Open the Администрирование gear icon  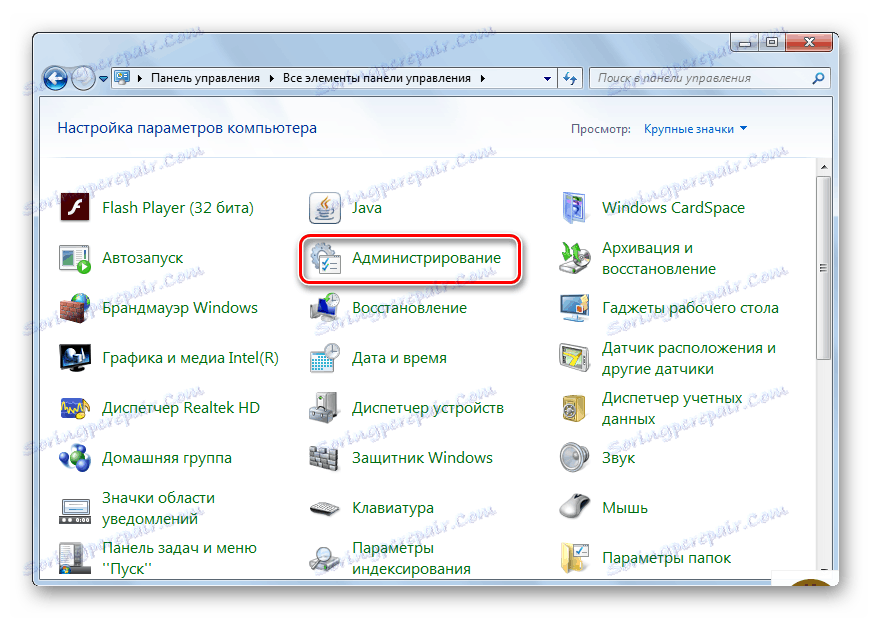pyautogui.click(x=325, y=258)
